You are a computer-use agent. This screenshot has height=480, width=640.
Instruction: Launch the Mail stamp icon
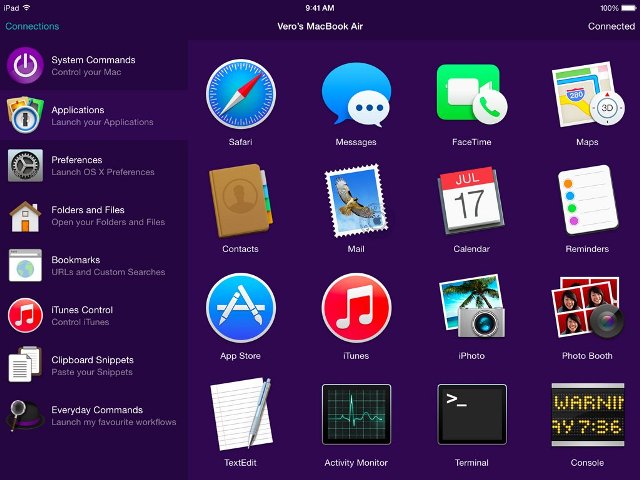pos(356,201)
